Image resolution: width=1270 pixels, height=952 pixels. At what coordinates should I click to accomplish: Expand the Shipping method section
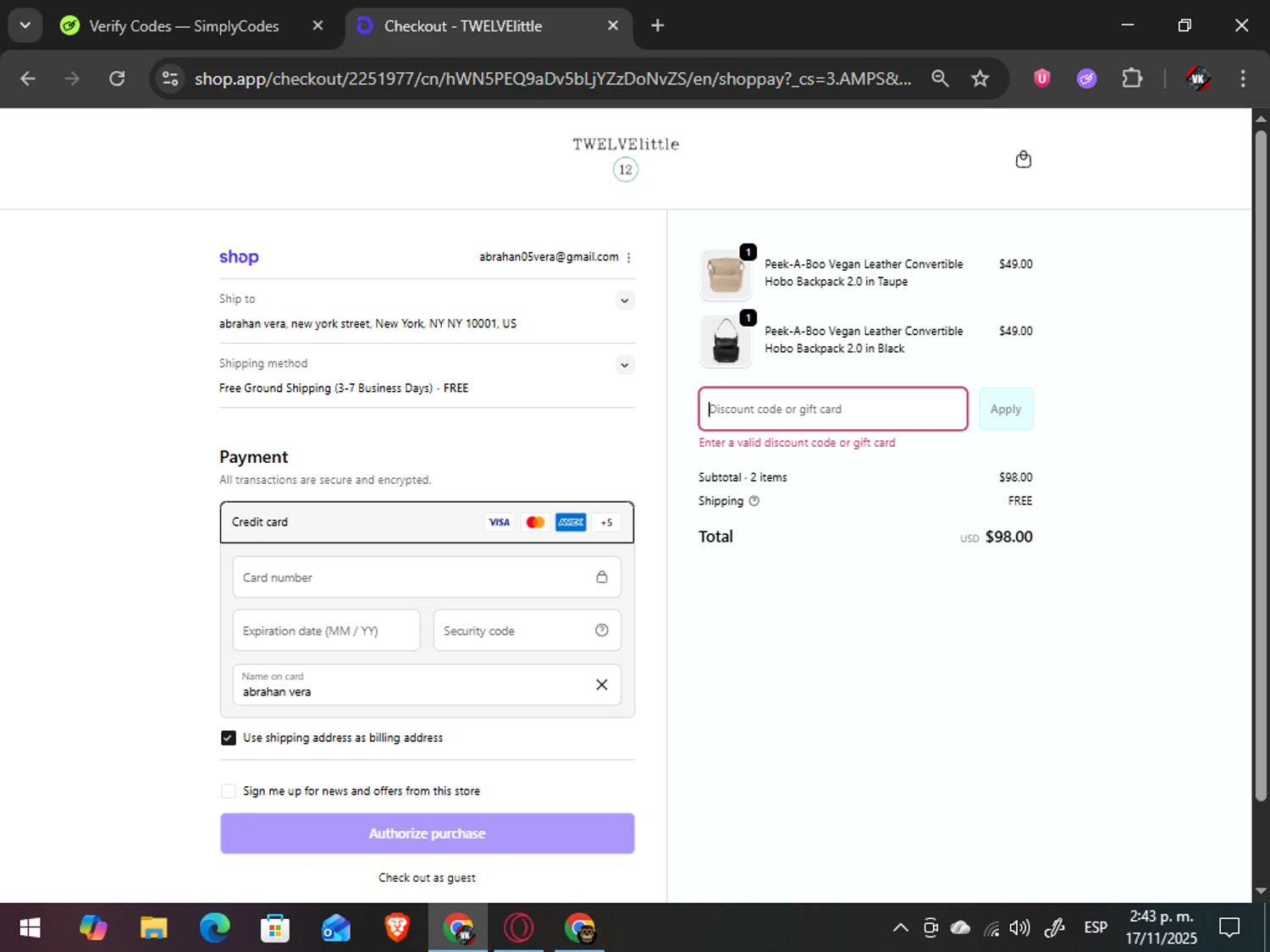point(624,366)
